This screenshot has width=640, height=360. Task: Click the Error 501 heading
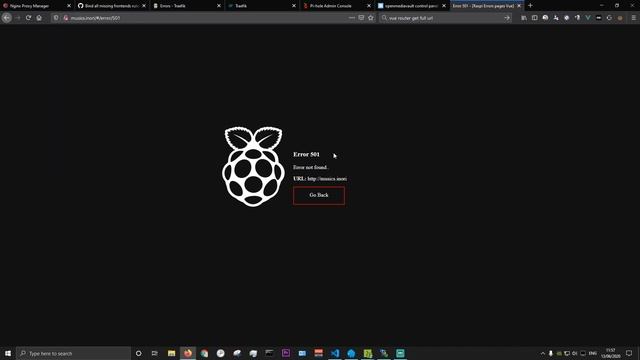pos(307,154)
